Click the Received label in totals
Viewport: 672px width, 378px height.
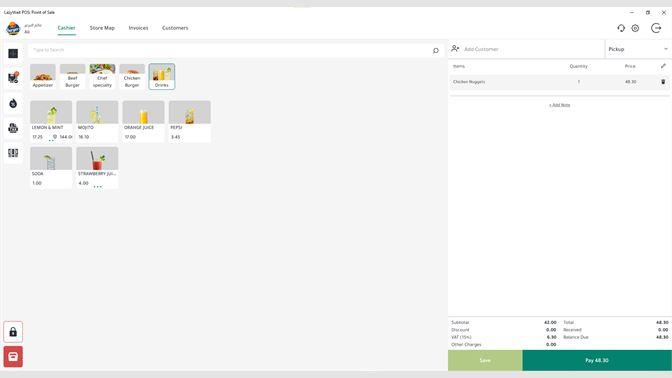coord(572,330)
